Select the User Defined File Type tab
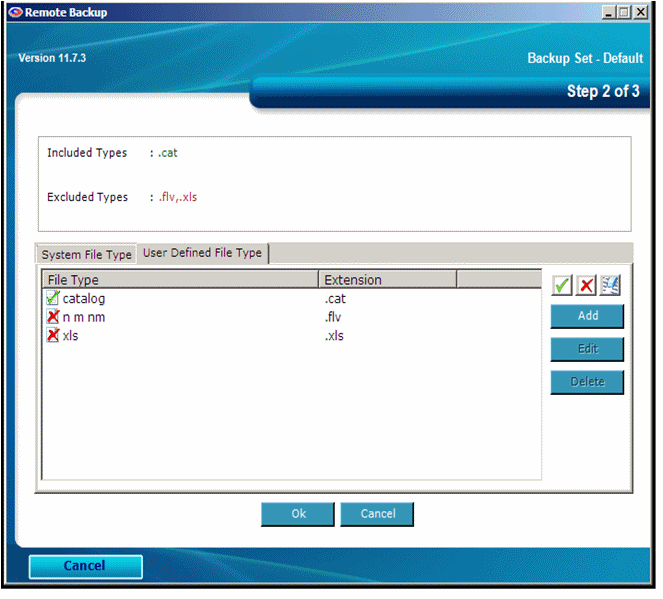This screenshot has width=663, height=599. click(x=204, y=255)
